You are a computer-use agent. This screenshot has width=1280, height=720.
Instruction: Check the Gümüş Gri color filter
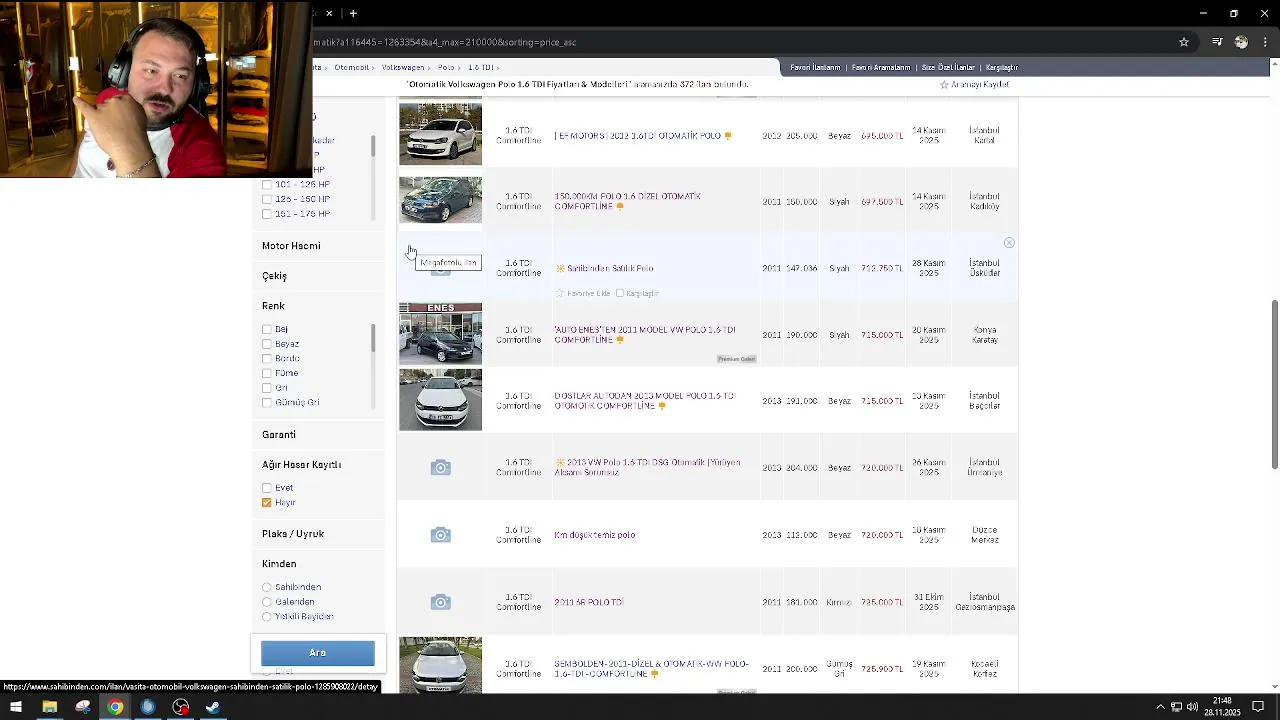click(267, 402)
